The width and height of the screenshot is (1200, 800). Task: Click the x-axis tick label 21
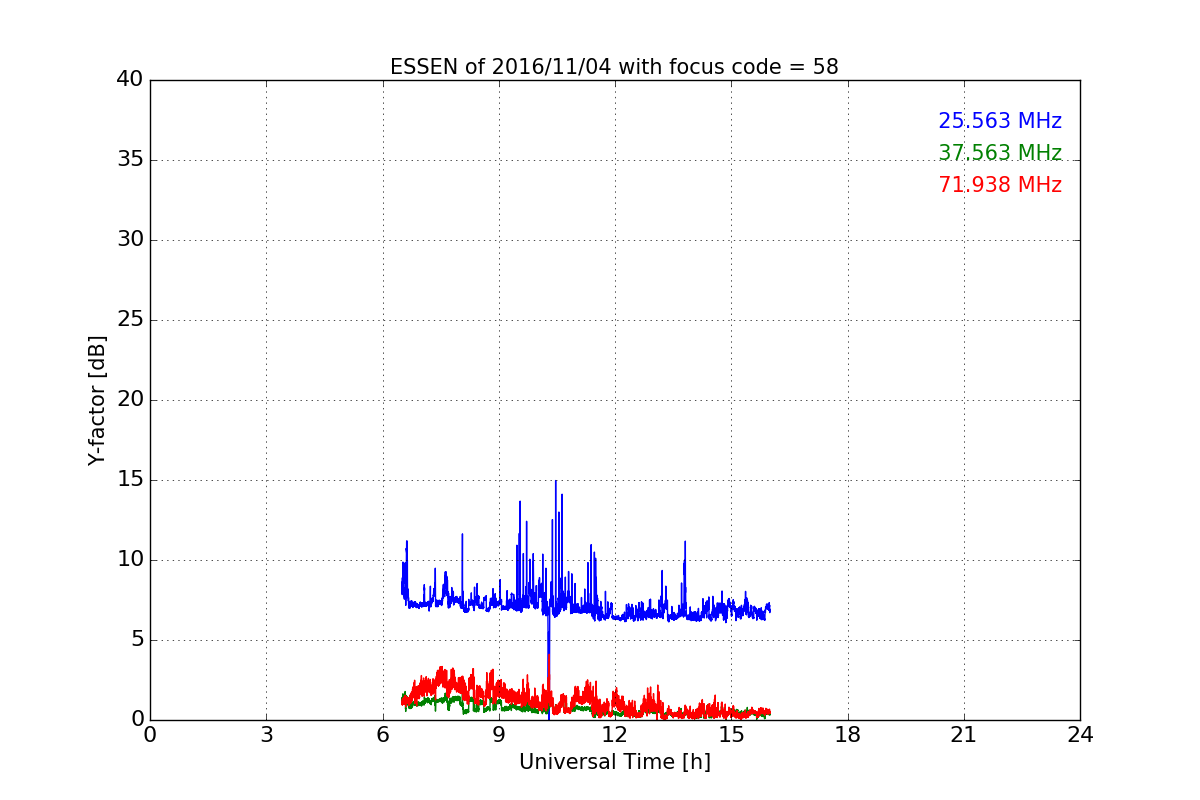coord(963,735)
